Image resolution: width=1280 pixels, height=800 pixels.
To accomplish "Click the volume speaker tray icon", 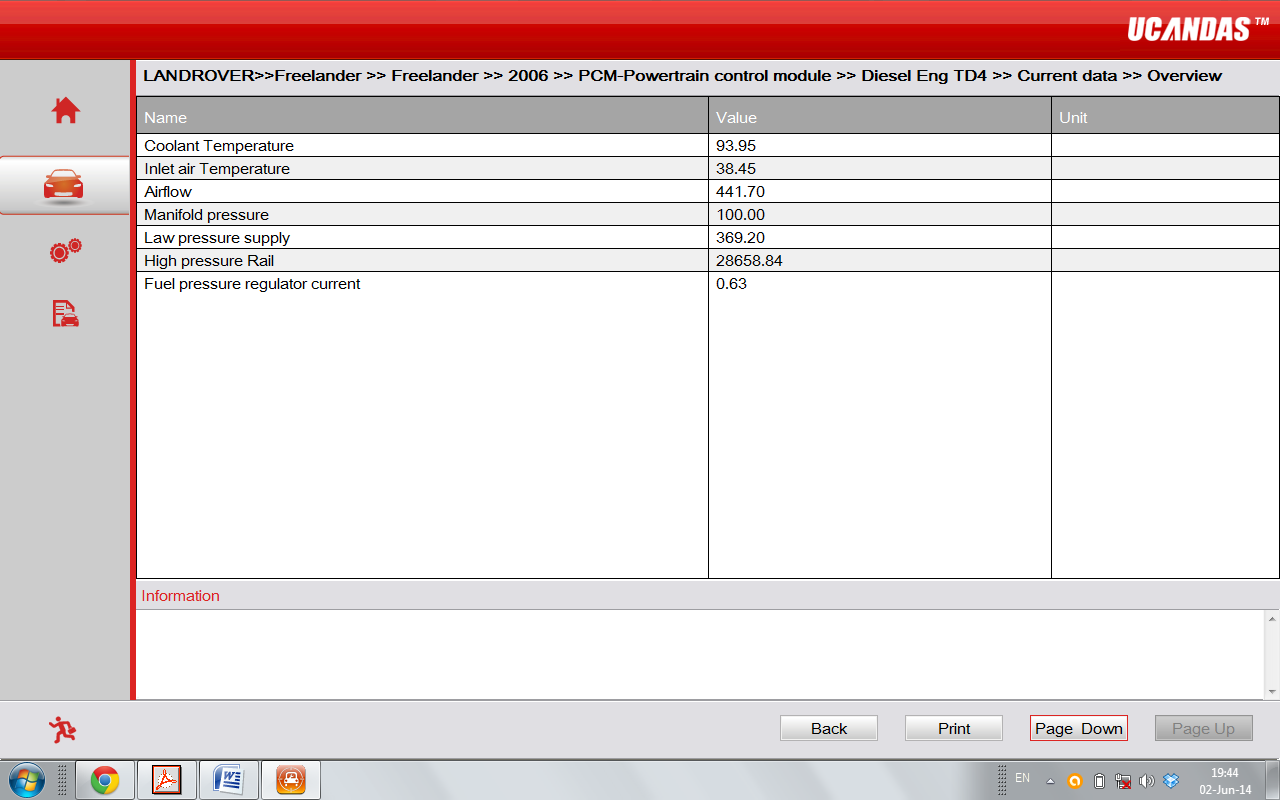I will click(x=1147, y=781).
